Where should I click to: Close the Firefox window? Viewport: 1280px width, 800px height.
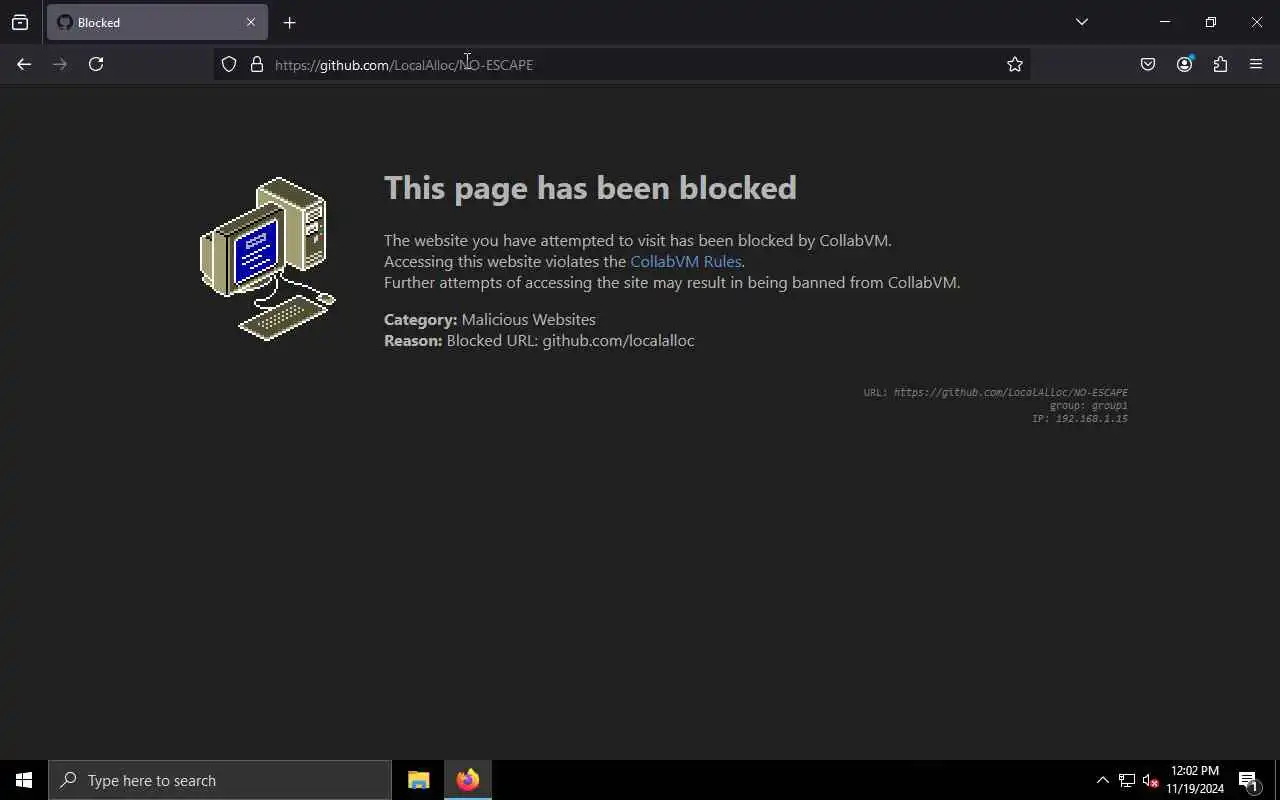pyautogui.click(x=1257, y=22)
